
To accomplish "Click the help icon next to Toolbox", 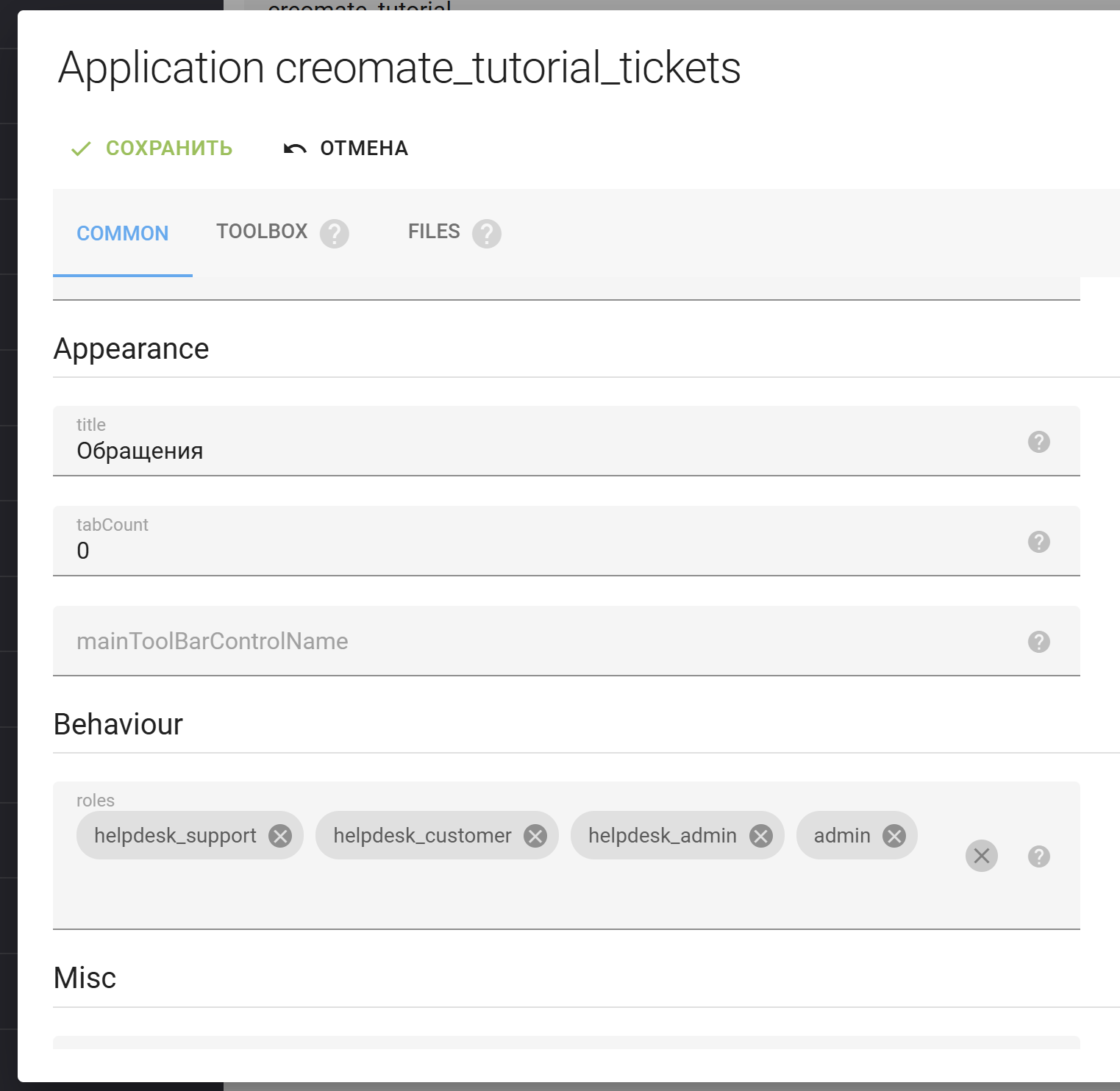I will (x=334, y=234).
